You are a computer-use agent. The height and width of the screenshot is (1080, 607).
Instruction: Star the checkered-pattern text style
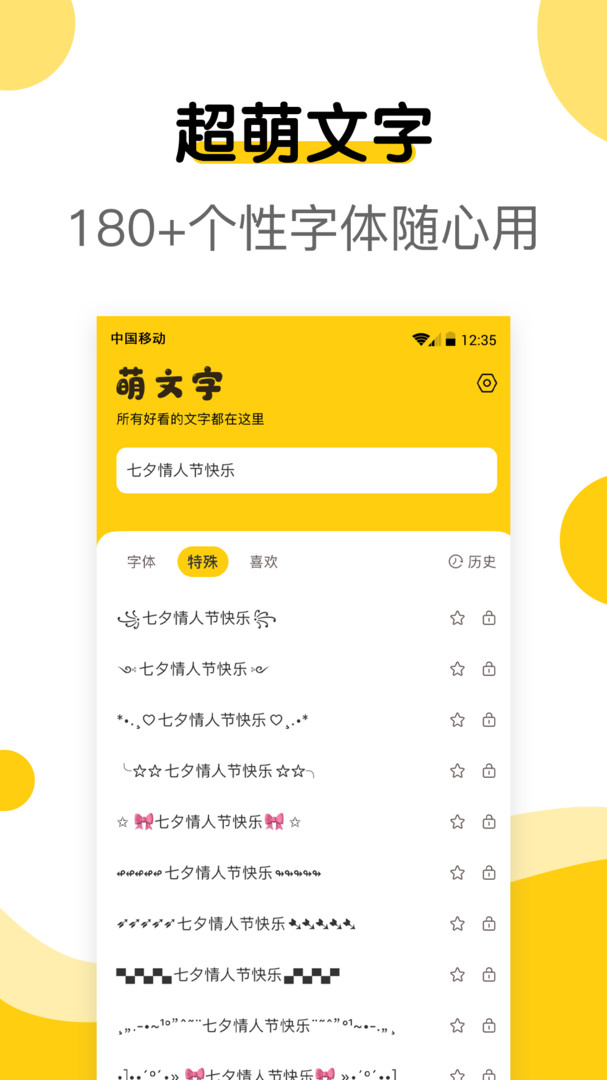click(x=457, y=975)
